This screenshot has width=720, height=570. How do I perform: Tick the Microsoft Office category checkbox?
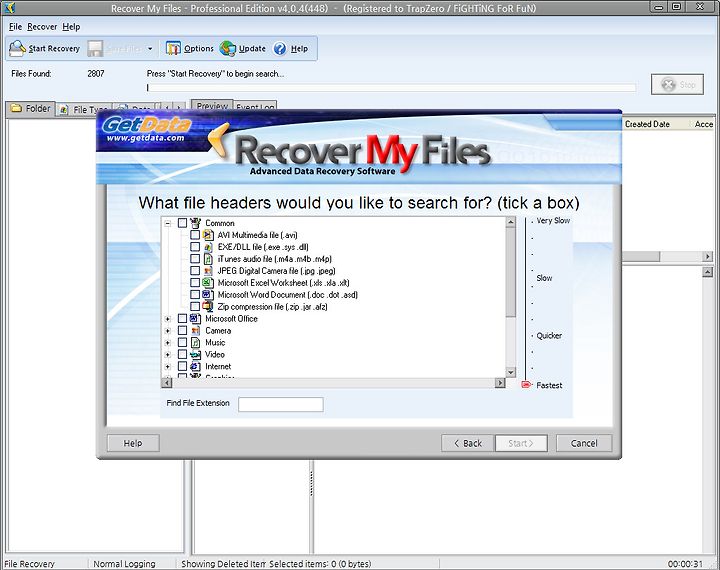point(182,319)
